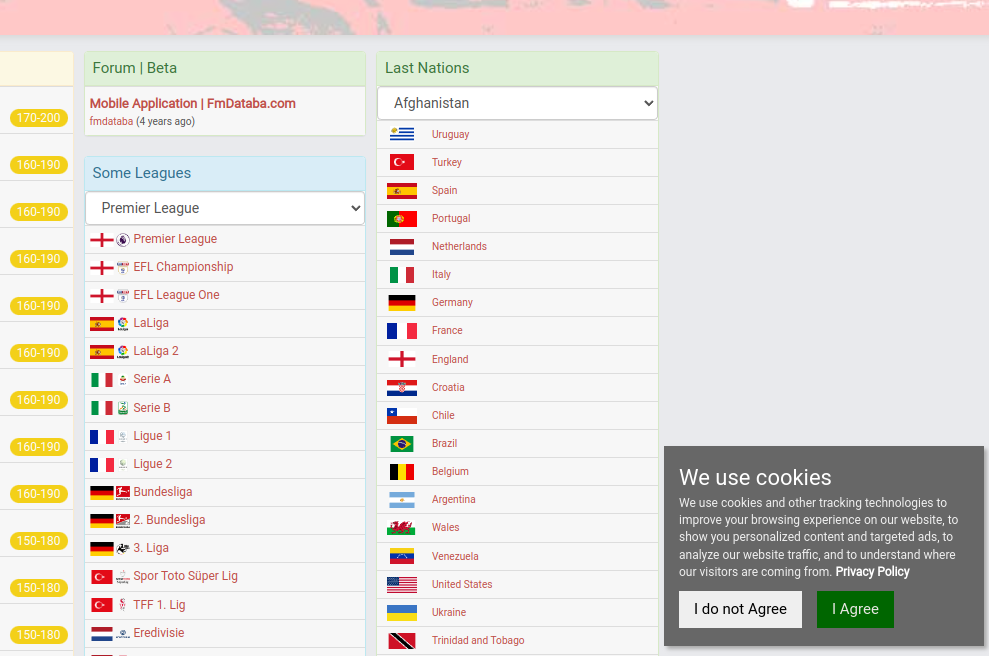Click the 170-200 rating badge

tap(39, 118)
